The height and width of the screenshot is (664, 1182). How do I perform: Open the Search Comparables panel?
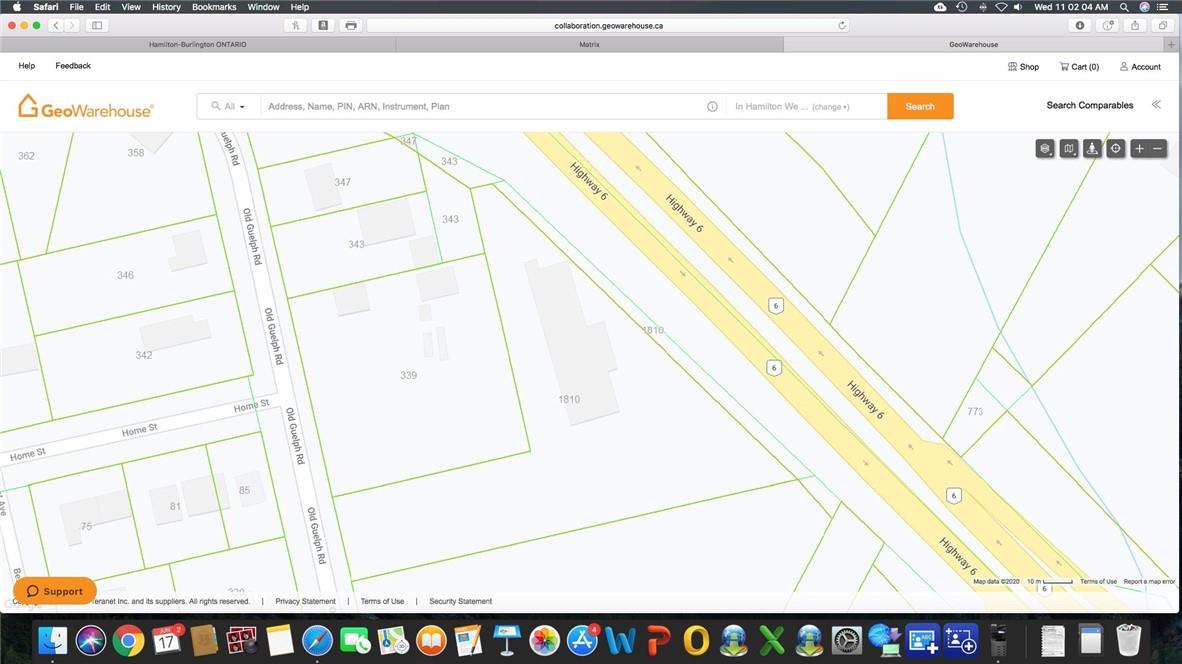1089,106
